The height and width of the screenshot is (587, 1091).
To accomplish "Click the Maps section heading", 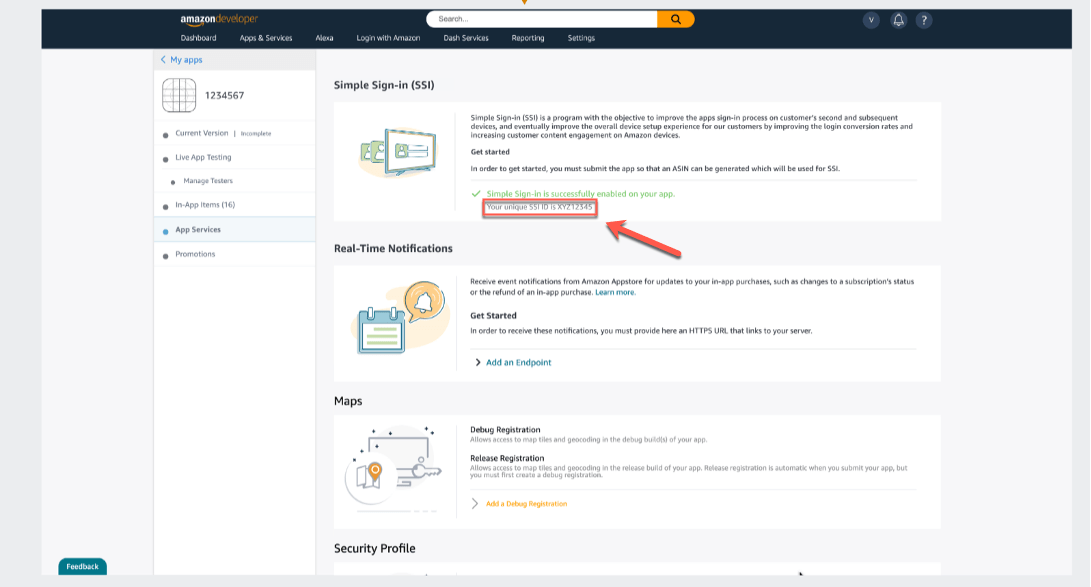I will tap(348, 401).
